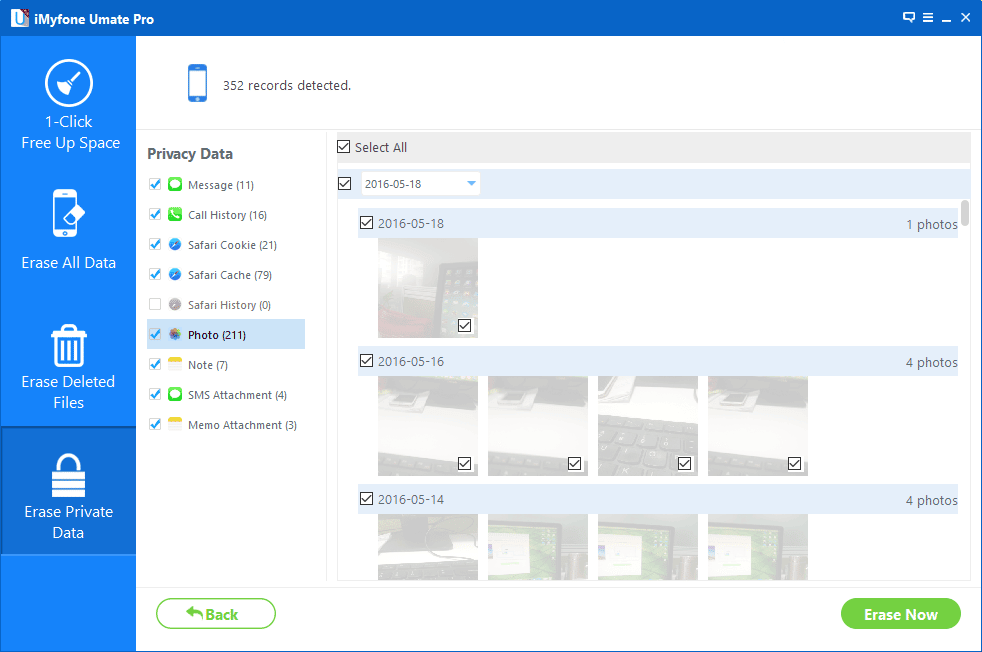This screenshot has width=982, height=652.
Task: Uncheck second 2016-05-16 photo's checkbox
Action: pos(574,463)
